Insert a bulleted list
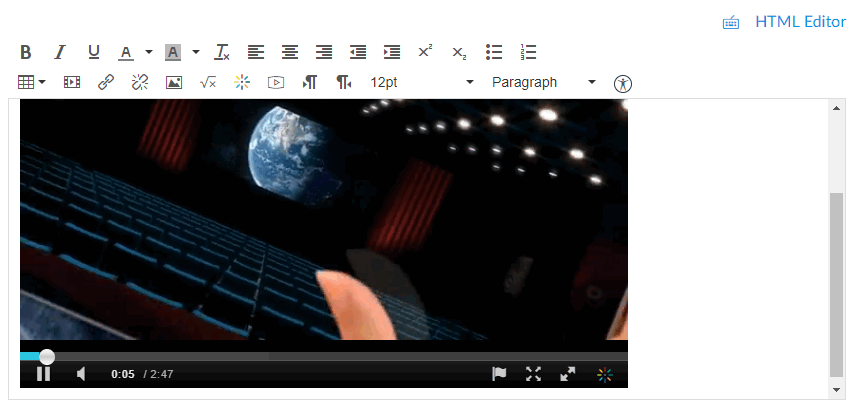 click(x=494, y=53)
